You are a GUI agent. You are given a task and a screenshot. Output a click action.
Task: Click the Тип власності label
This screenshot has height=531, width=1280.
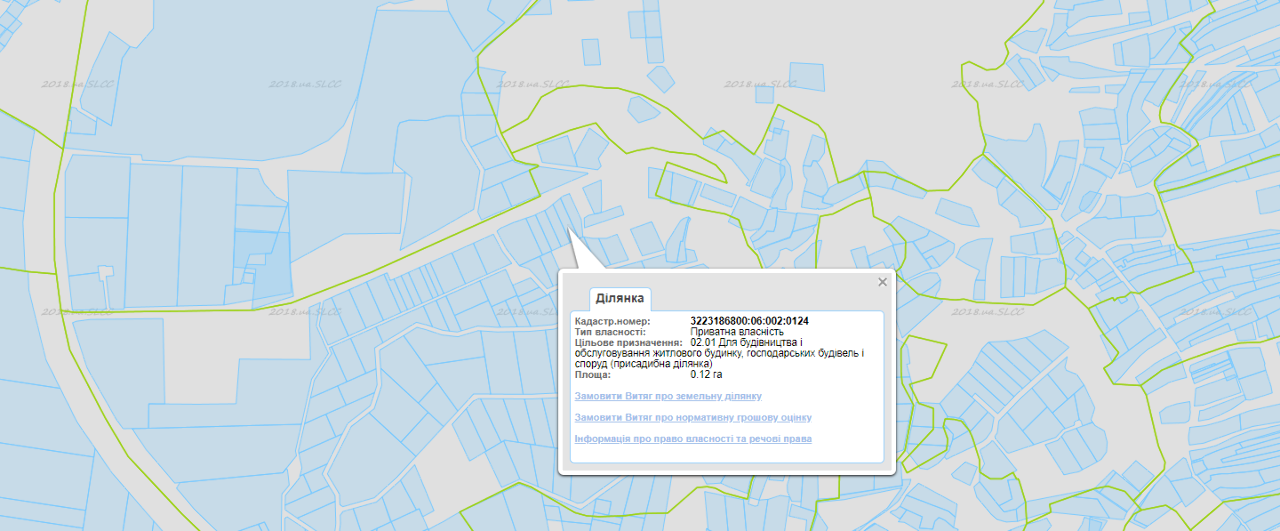(x=611, y=331)
